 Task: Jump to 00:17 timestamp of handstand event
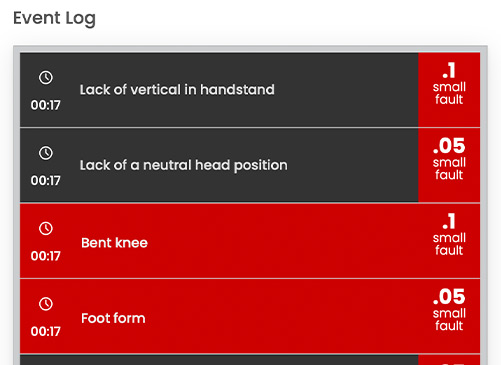point(46,105)
